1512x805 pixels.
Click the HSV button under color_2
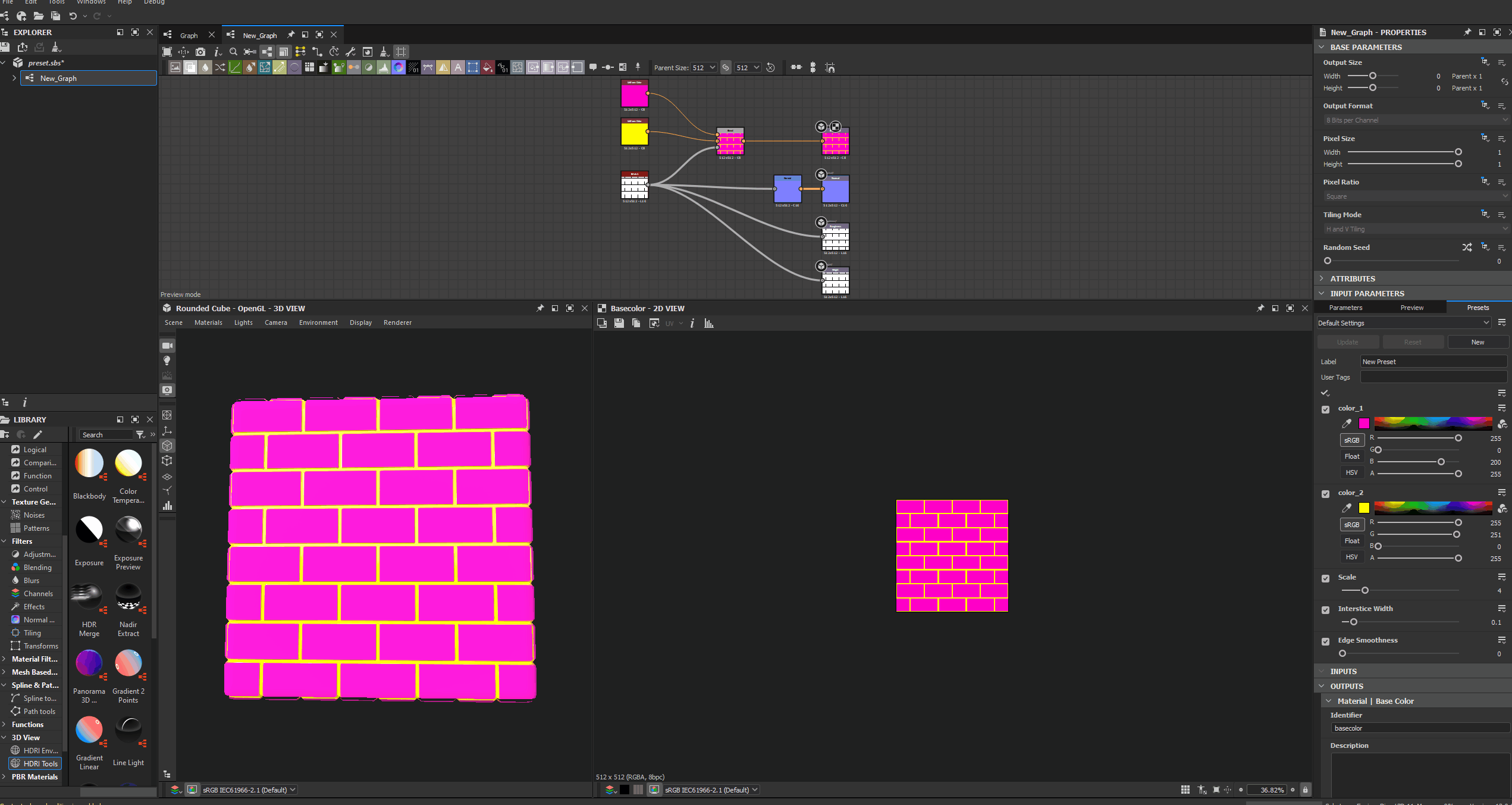point(1351,557)
